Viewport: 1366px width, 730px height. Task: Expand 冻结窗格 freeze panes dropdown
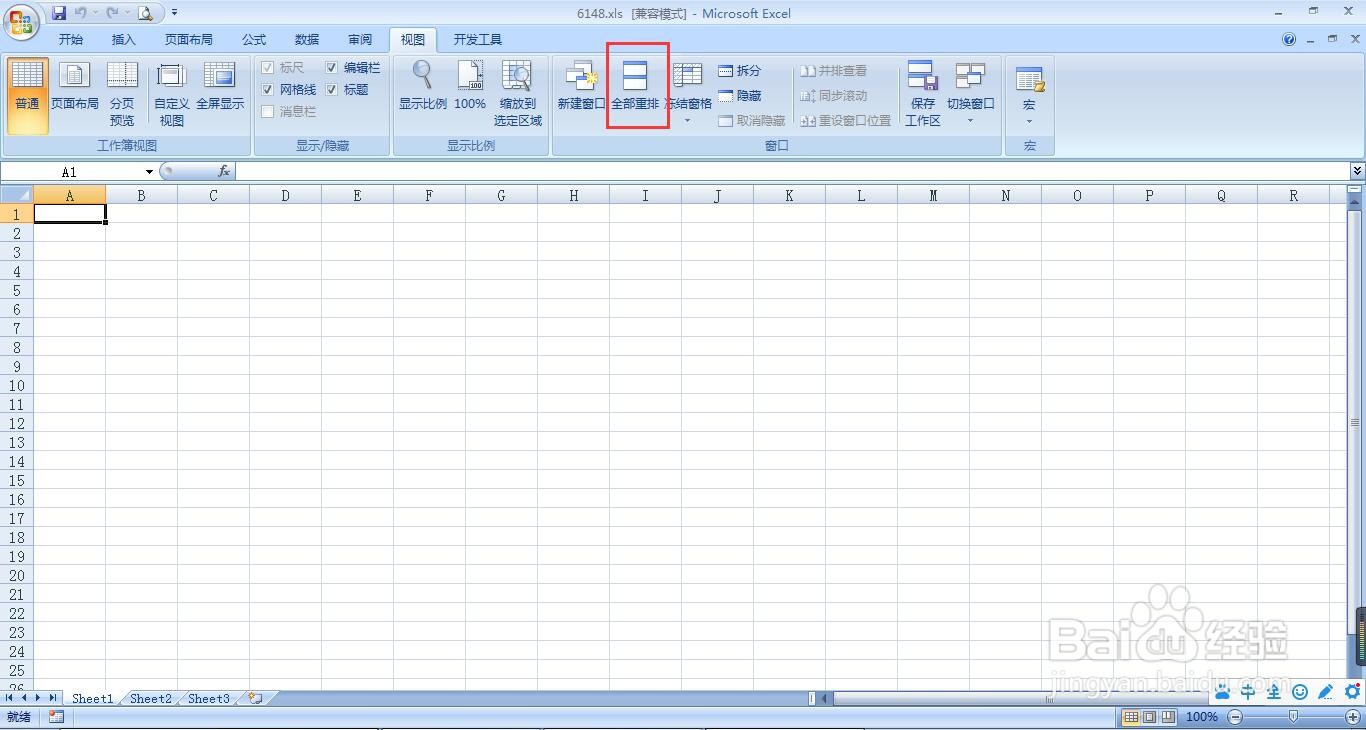[x=687, y=121]
